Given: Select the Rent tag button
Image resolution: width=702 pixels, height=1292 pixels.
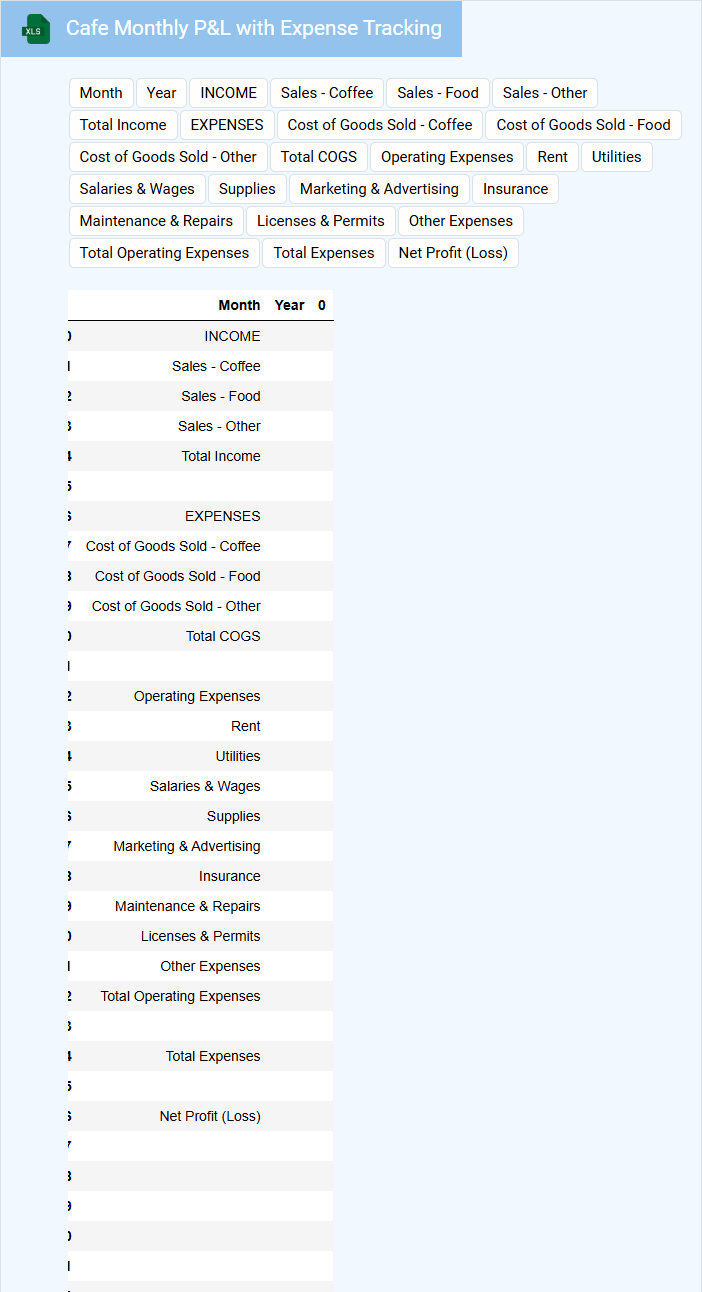Looking at the screenshot, I should [552, 157].
